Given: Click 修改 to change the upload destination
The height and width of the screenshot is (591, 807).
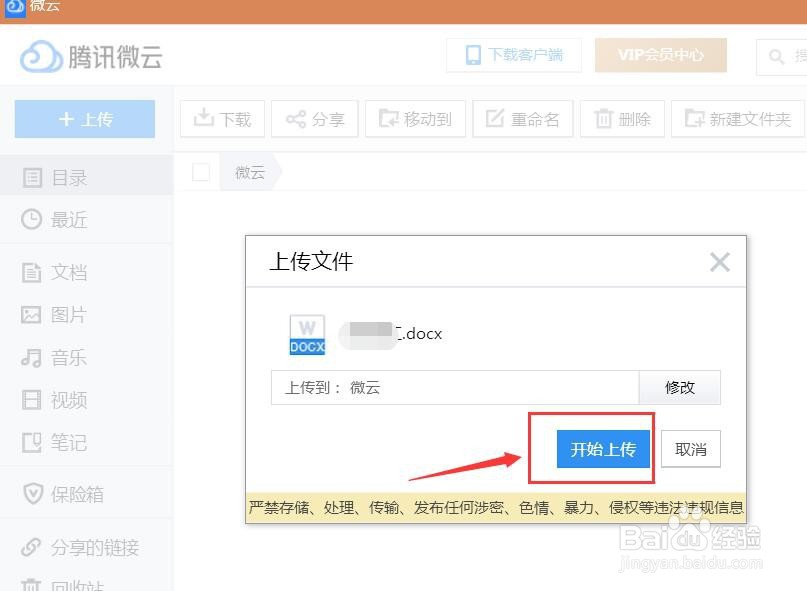Looking at the screenshot, I should (680, 388).
